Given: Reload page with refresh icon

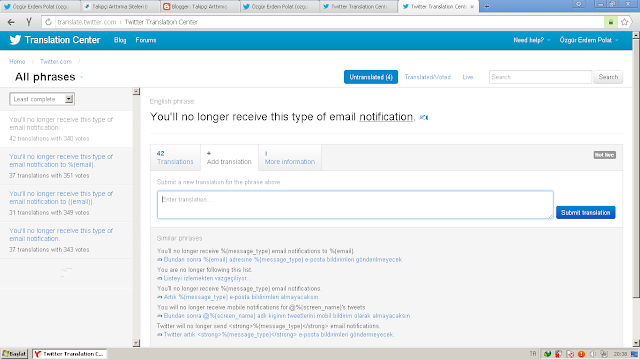Looking at the screenshot, I should 48,22.
